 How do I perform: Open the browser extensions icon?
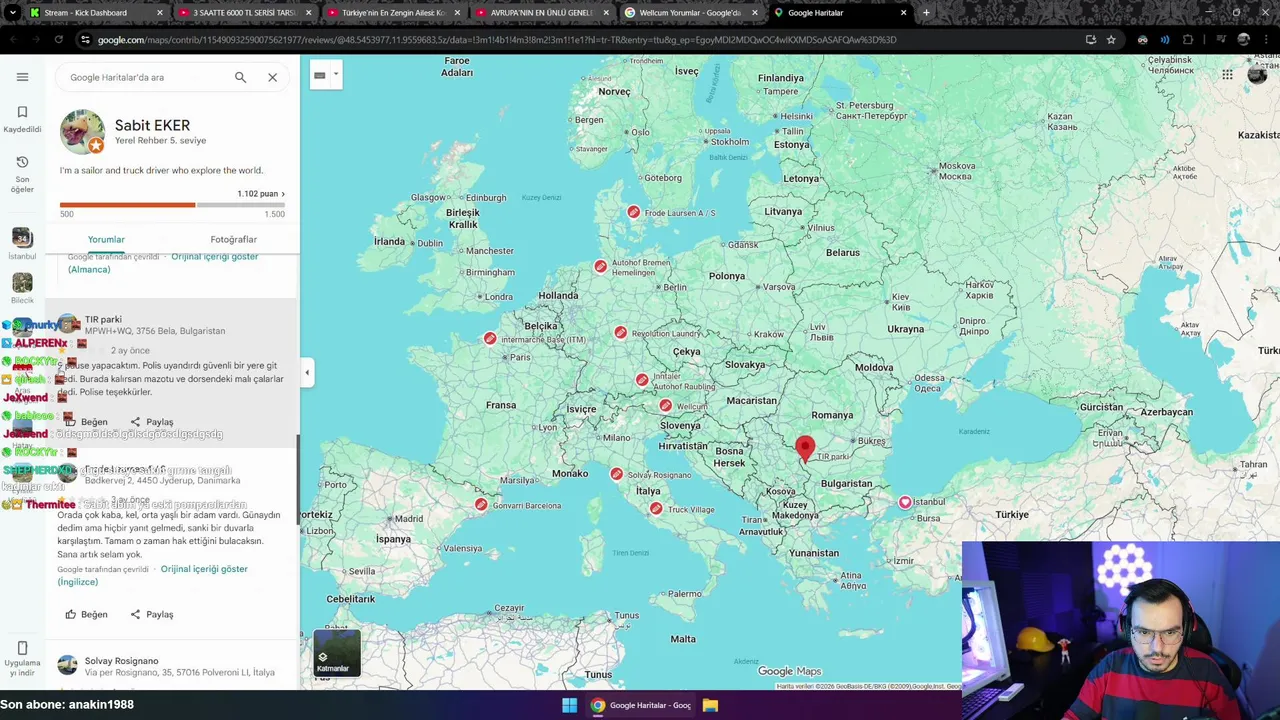[x=1188, y=40]
